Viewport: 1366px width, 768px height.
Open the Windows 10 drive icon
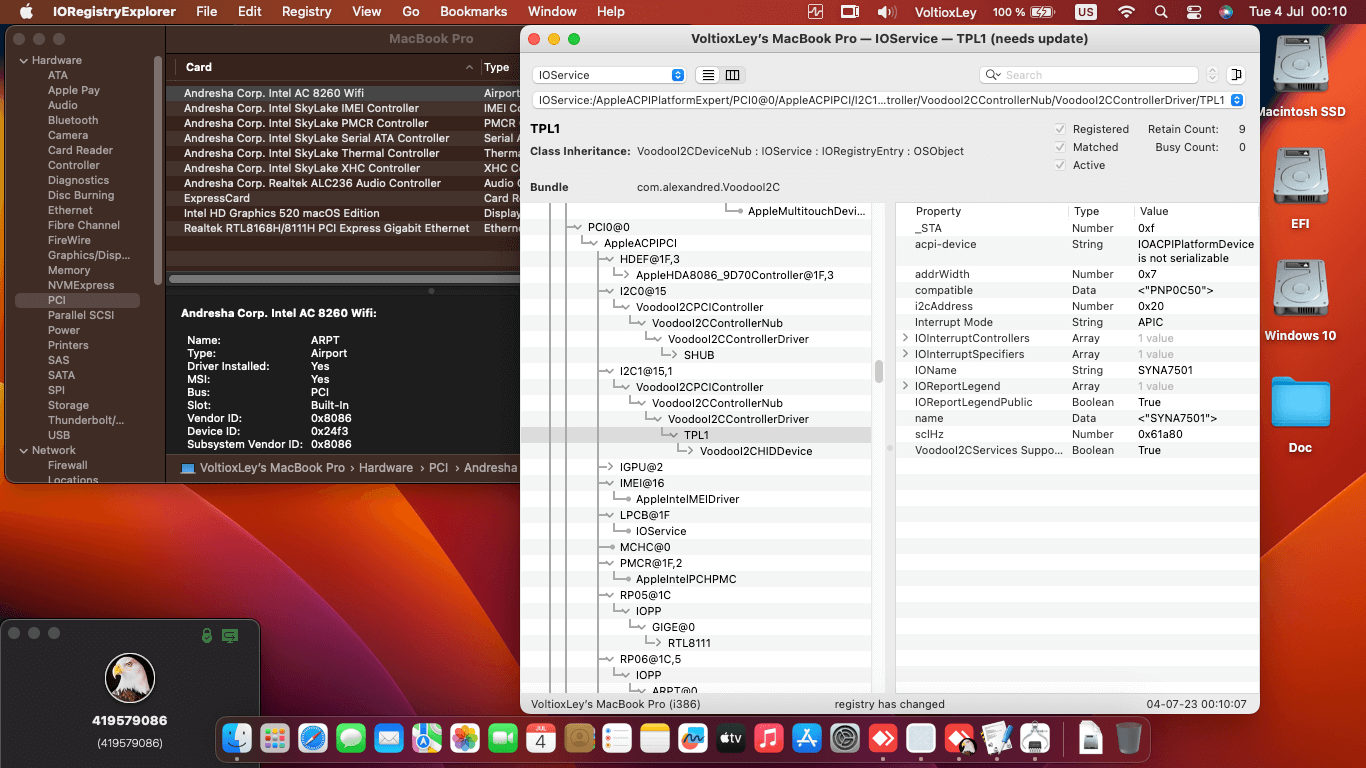point(1300,290)
